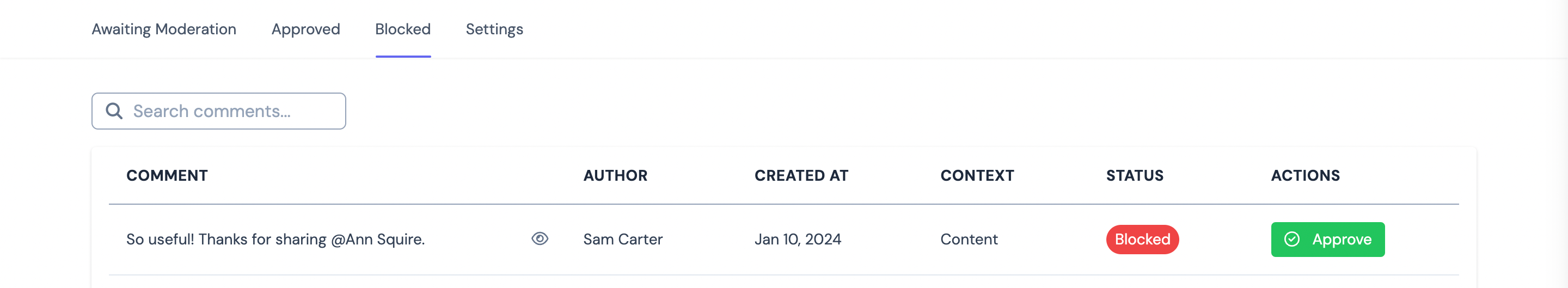
Task: Click the ACTIONS column header
Action: pyautogui.click(x=1305, y=175)
